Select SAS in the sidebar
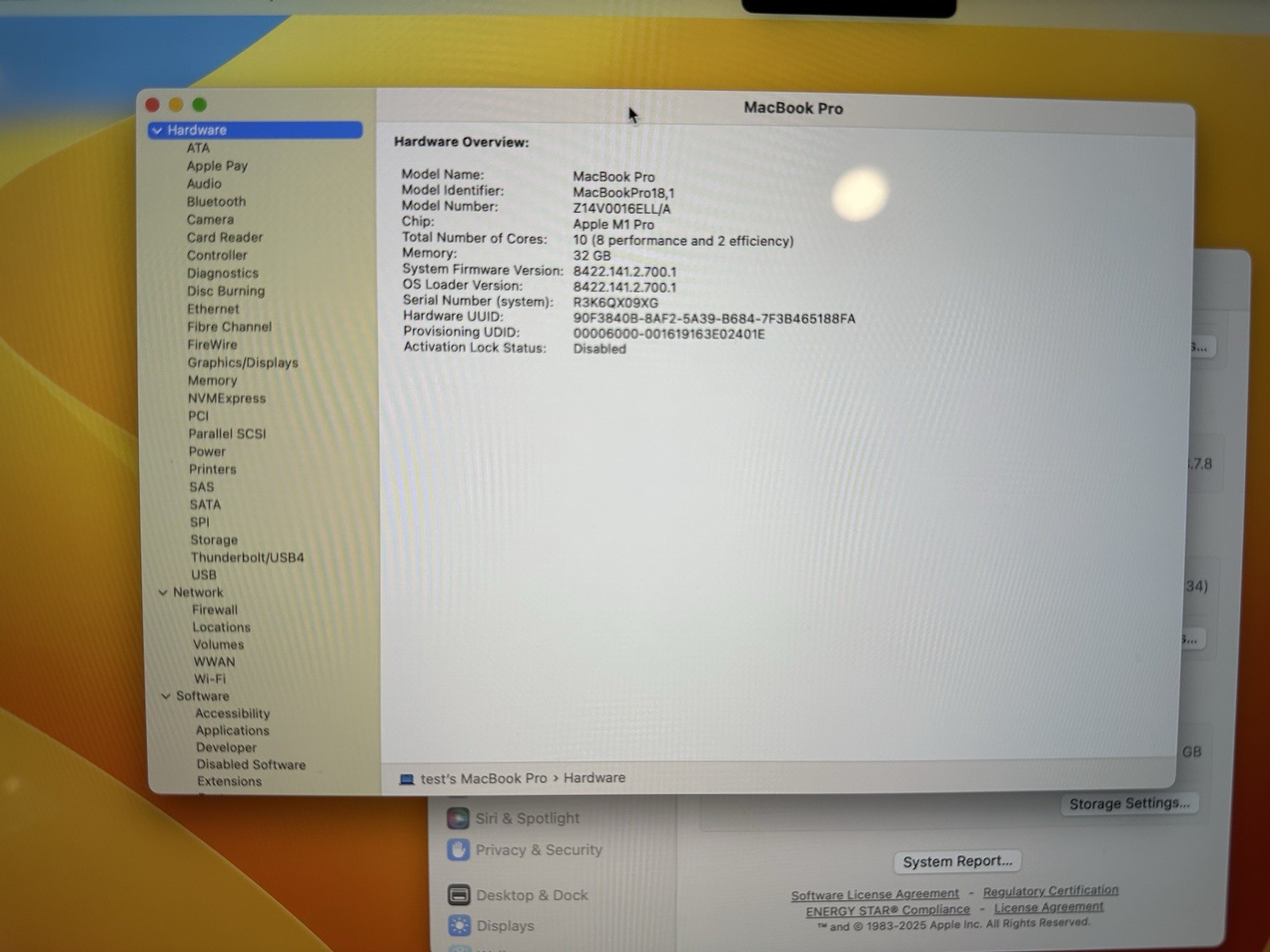Screen dimensions: 1270x952 click(202, 487)
